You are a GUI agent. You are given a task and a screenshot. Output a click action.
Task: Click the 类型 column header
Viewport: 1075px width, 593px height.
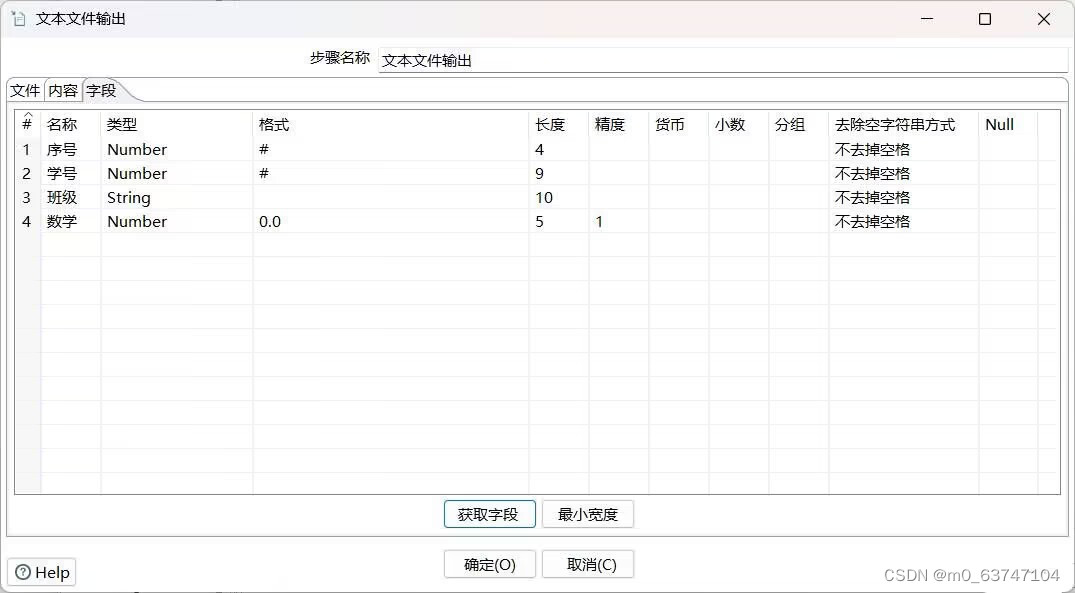(176, 124)
